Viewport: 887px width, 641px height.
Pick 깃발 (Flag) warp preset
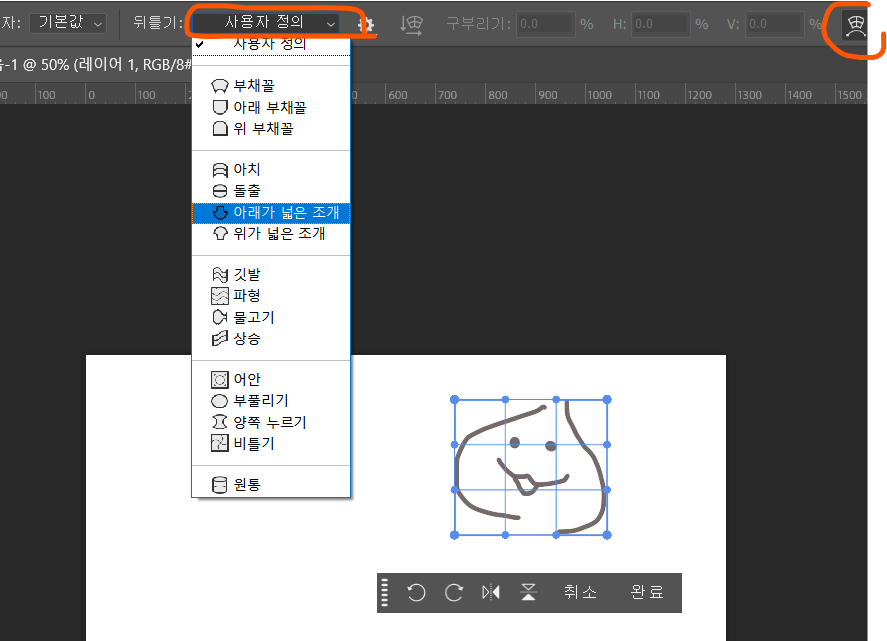tap(246, 274)
